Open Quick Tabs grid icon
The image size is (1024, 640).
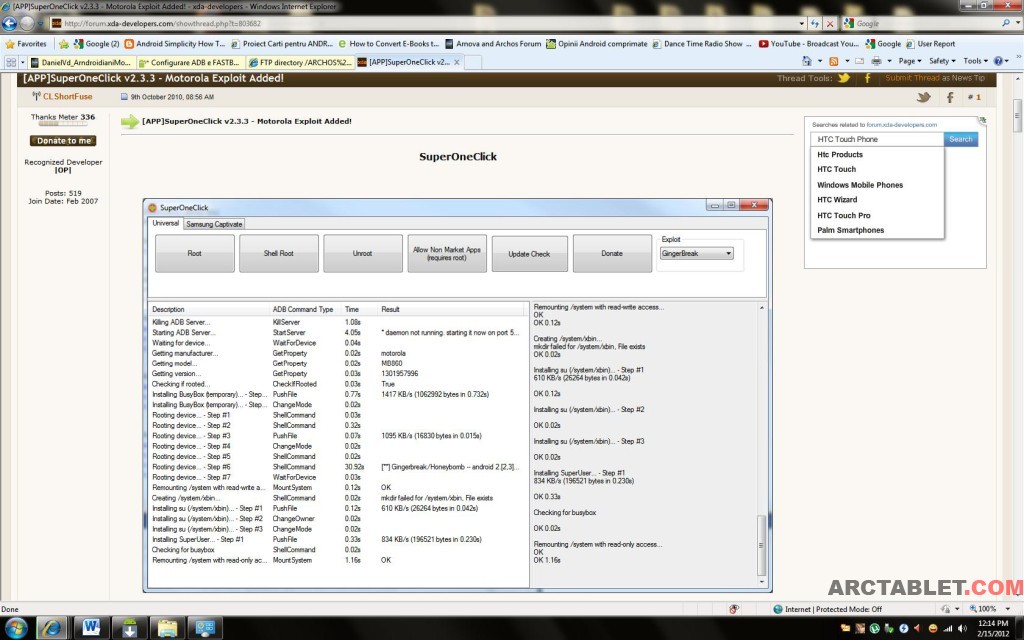pos(11,62)
